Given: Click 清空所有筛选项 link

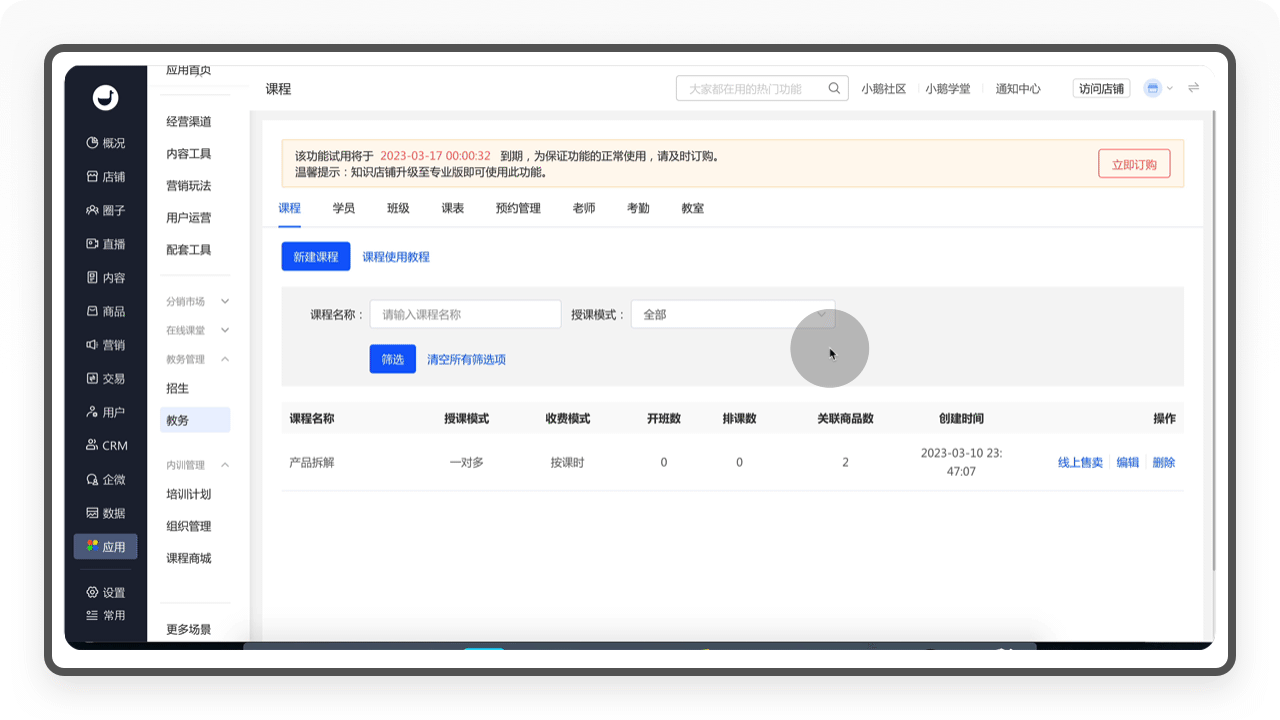Looking at the screenshot, I should pyautogui.click(x=466, y=359).
